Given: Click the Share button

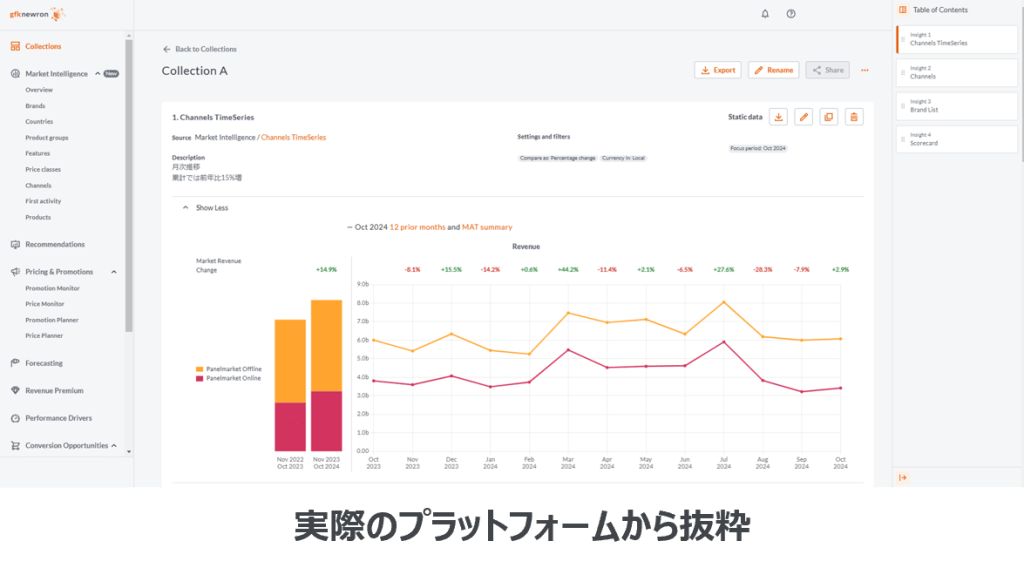Looking at the screenshot, I should 827,70.
